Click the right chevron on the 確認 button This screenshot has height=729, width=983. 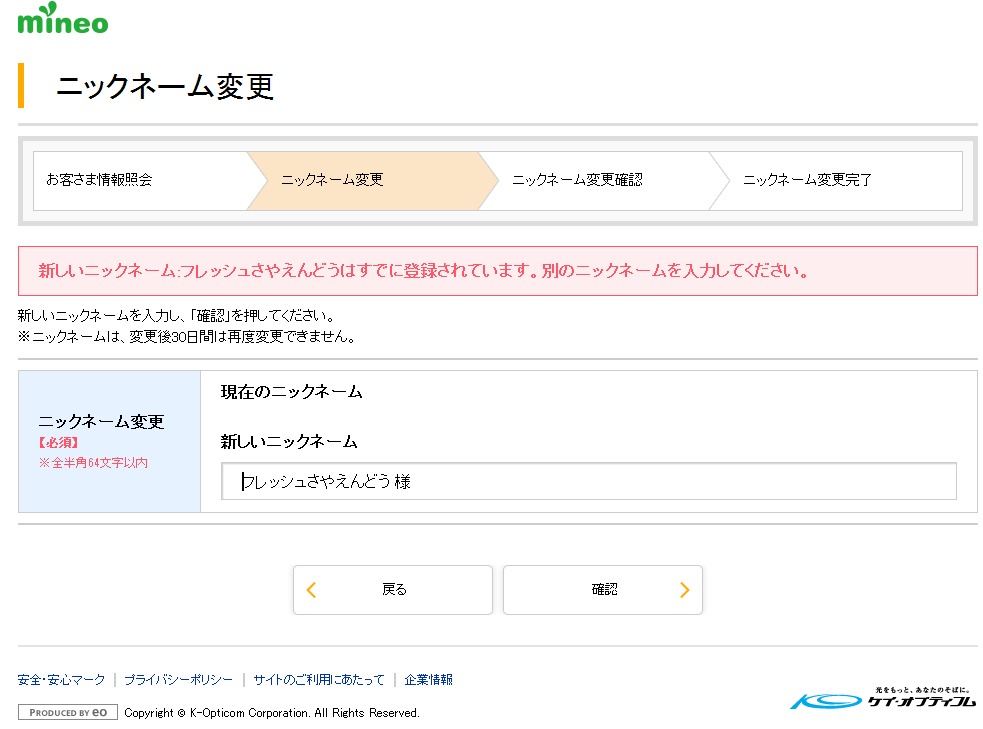point(684,590)
